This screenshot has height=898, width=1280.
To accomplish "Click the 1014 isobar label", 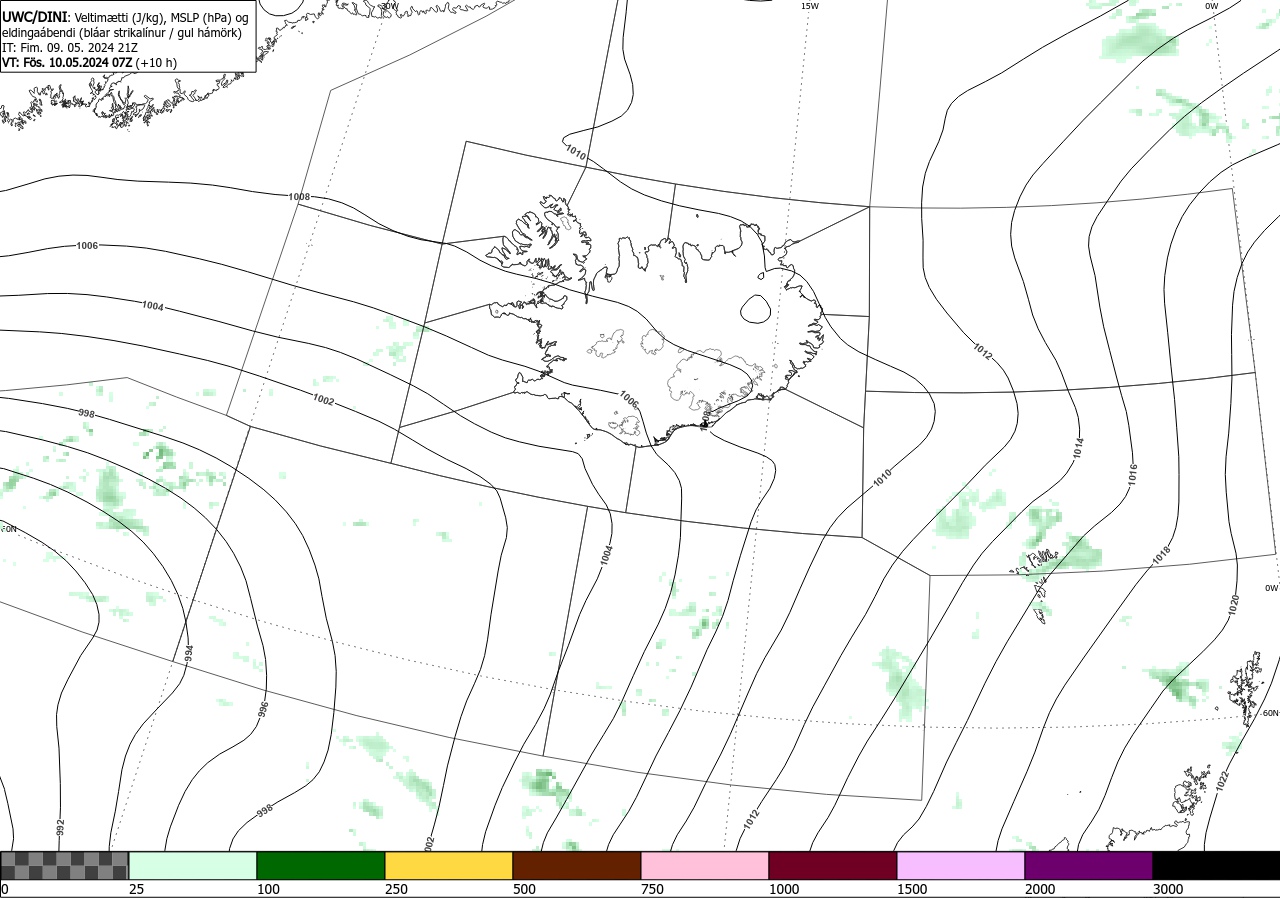I will 1078,448.
